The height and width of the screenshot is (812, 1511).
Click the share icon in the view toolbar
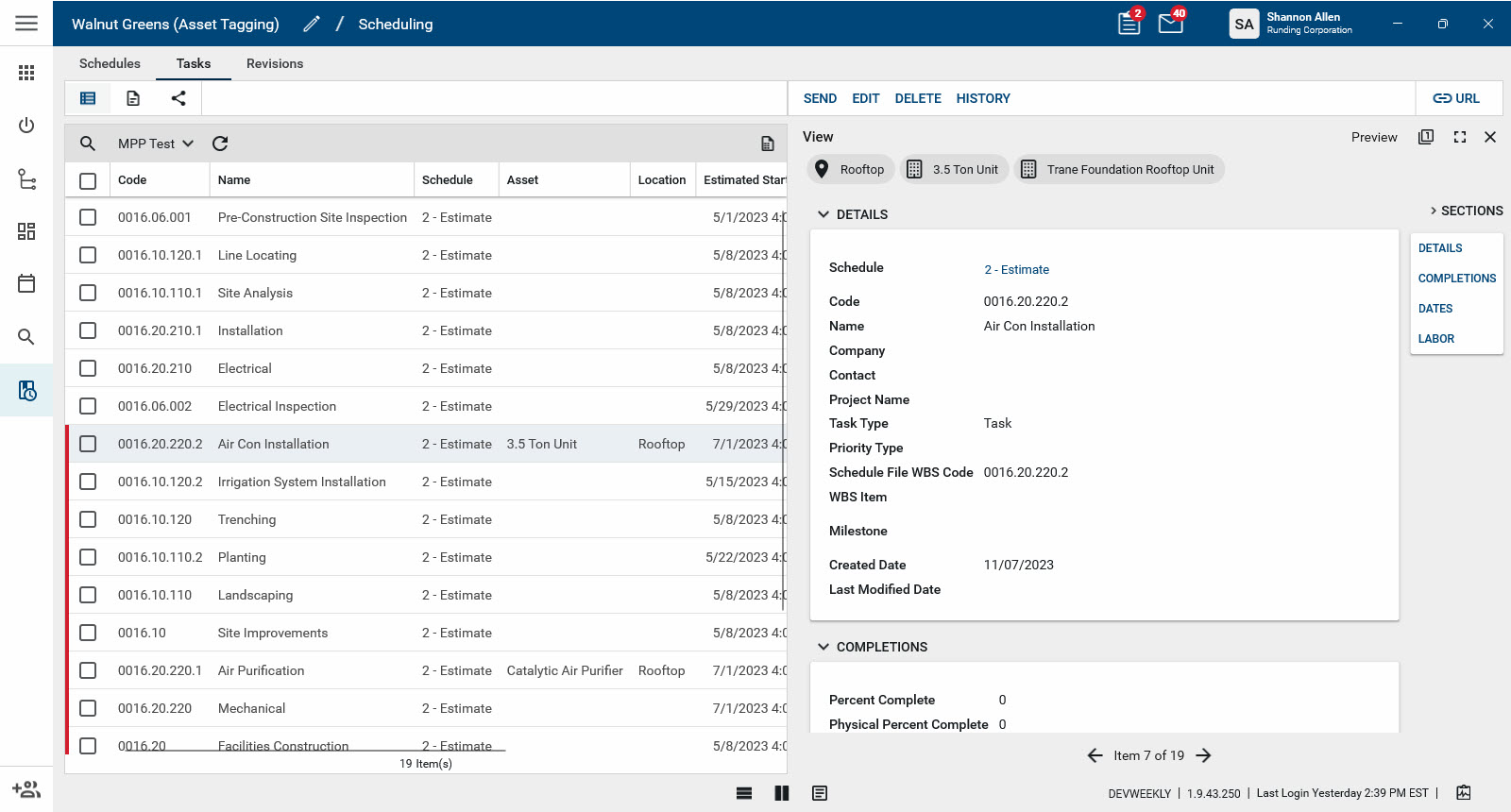coord(178,98)
